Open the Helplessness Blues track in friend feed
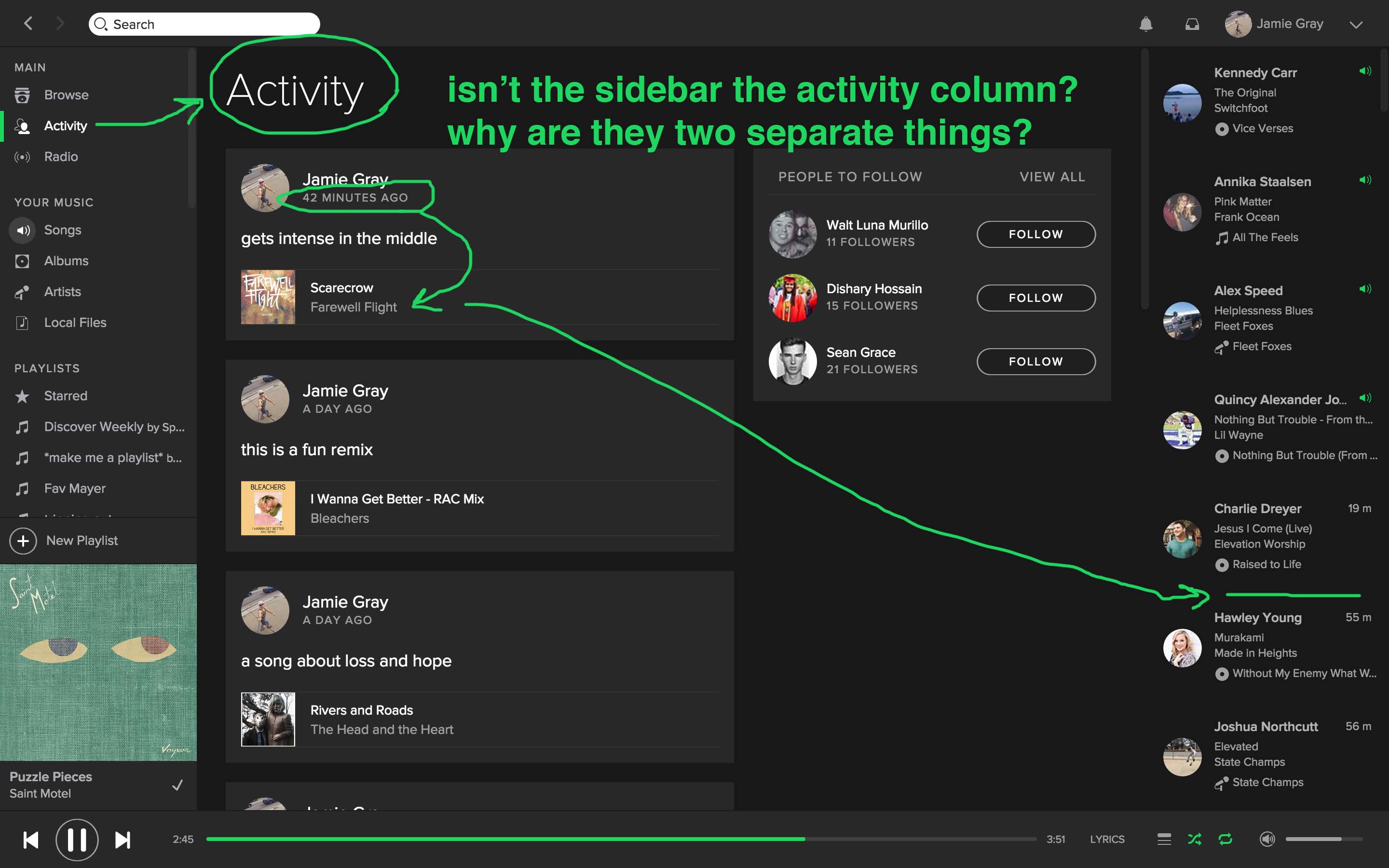The width and height of the screenshot is (1389, 868). (x=1263, y=311)
